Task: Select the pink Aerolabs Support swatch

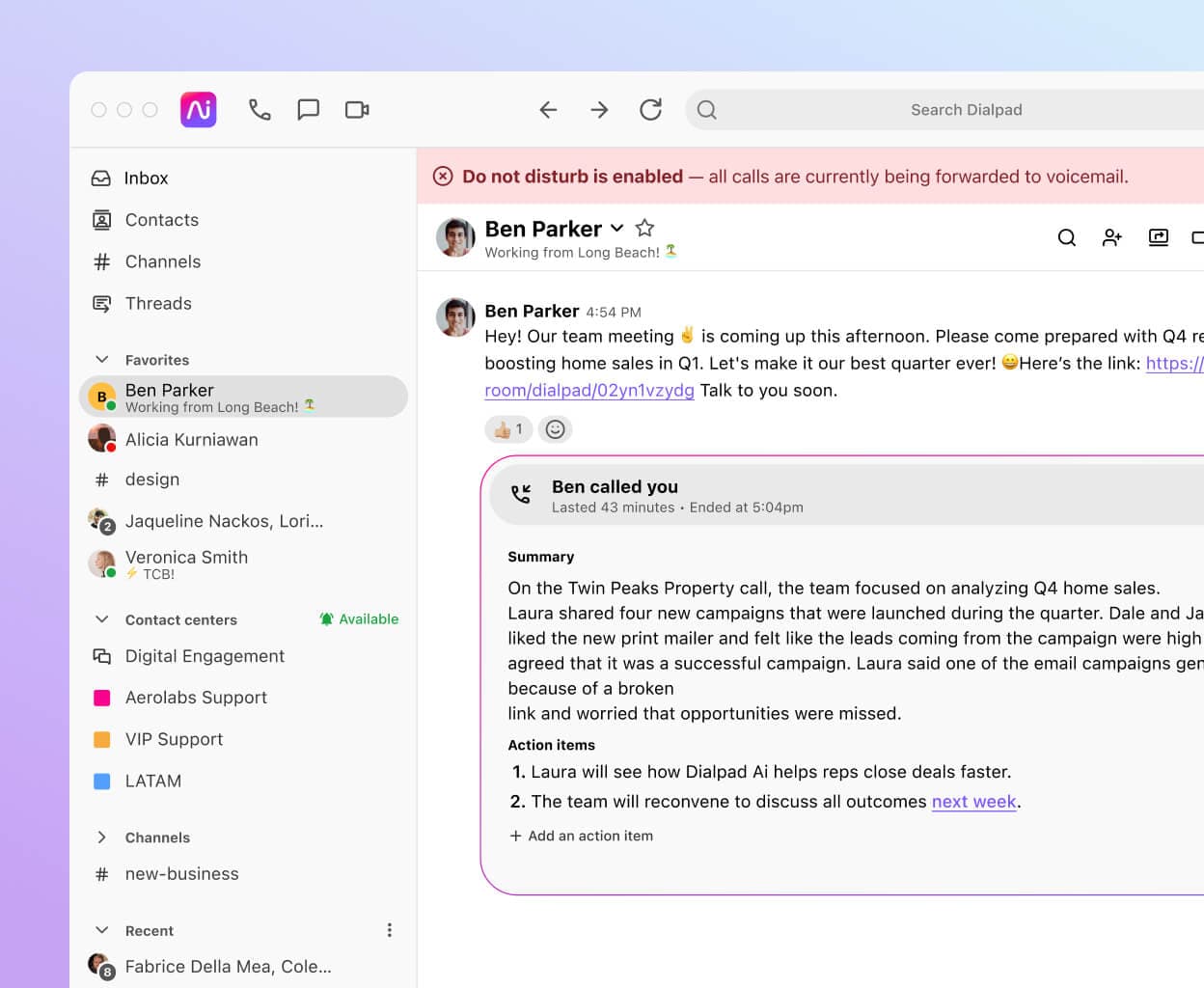Action: point(102,698)
